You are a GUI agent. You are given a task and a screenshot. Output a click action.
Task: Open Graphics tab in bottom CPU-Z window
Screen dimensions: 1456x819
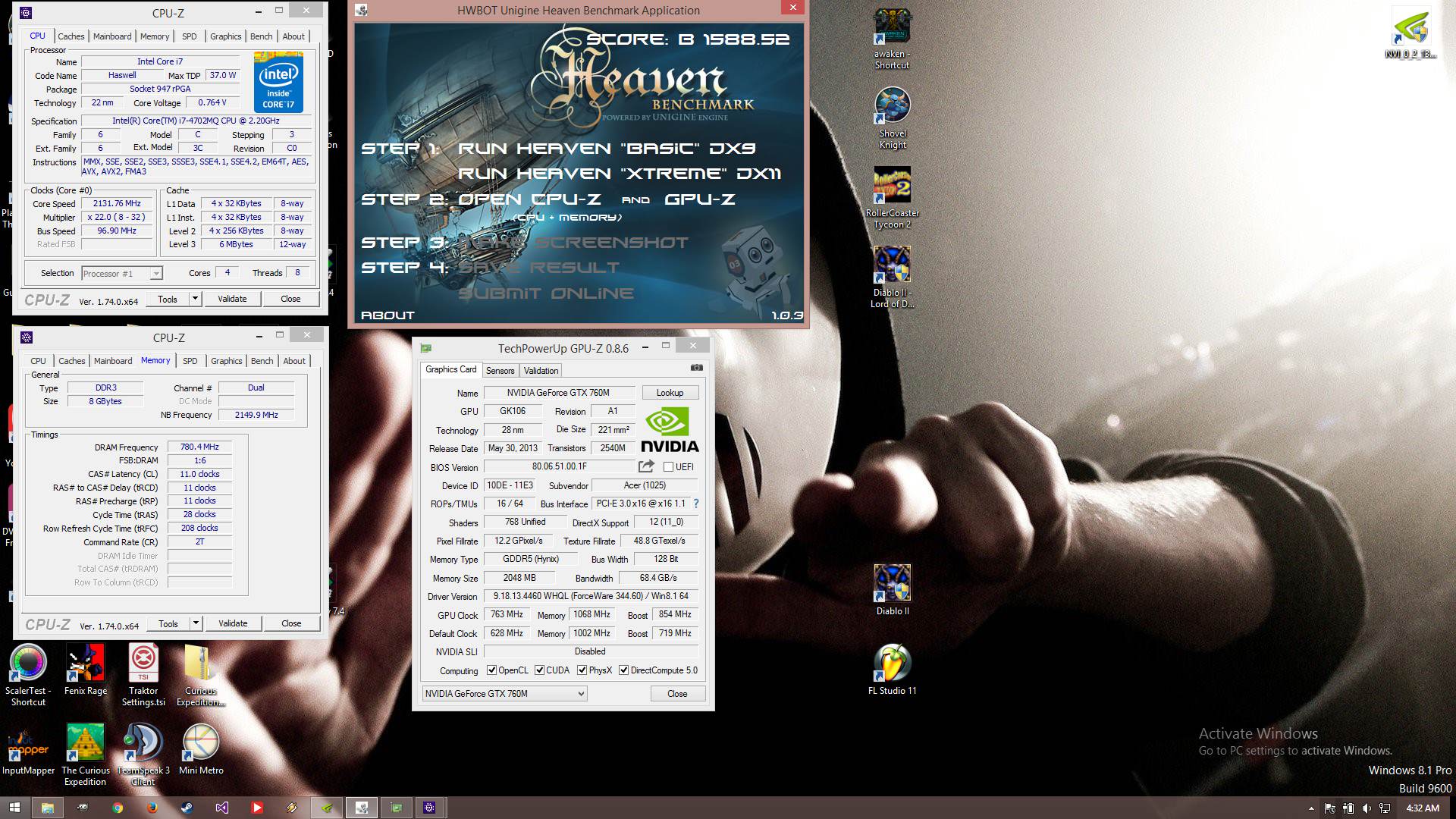[227, 361]
